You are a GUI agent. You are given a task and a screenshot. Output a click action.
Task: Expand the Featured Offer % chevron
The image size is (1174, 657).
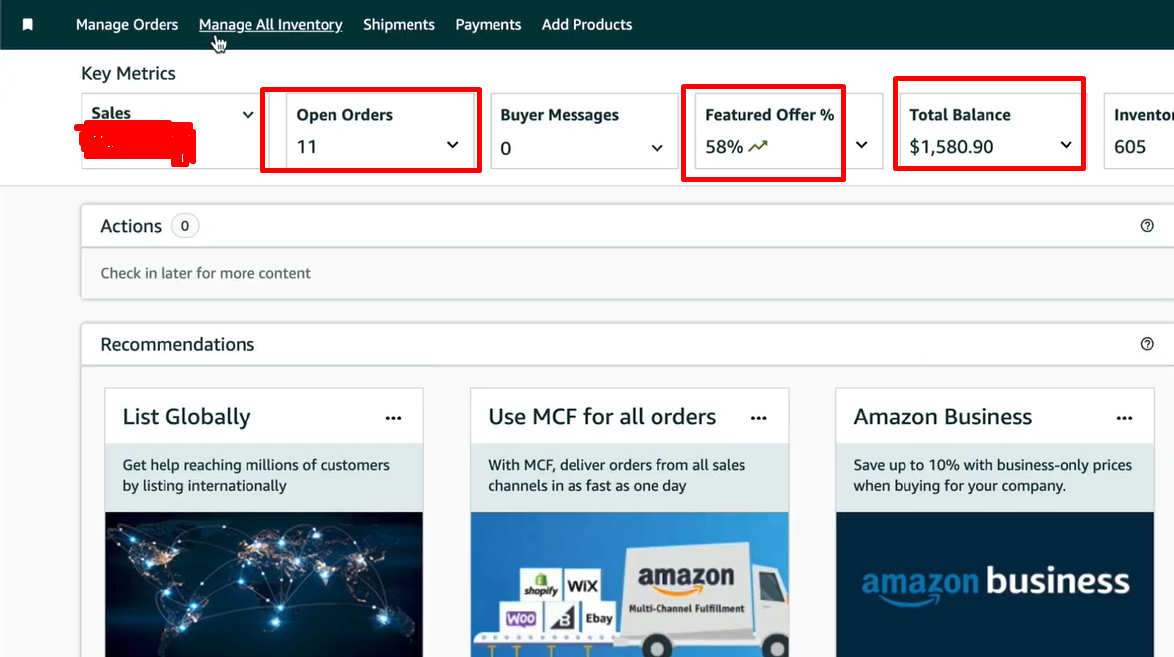pos(862,146)
